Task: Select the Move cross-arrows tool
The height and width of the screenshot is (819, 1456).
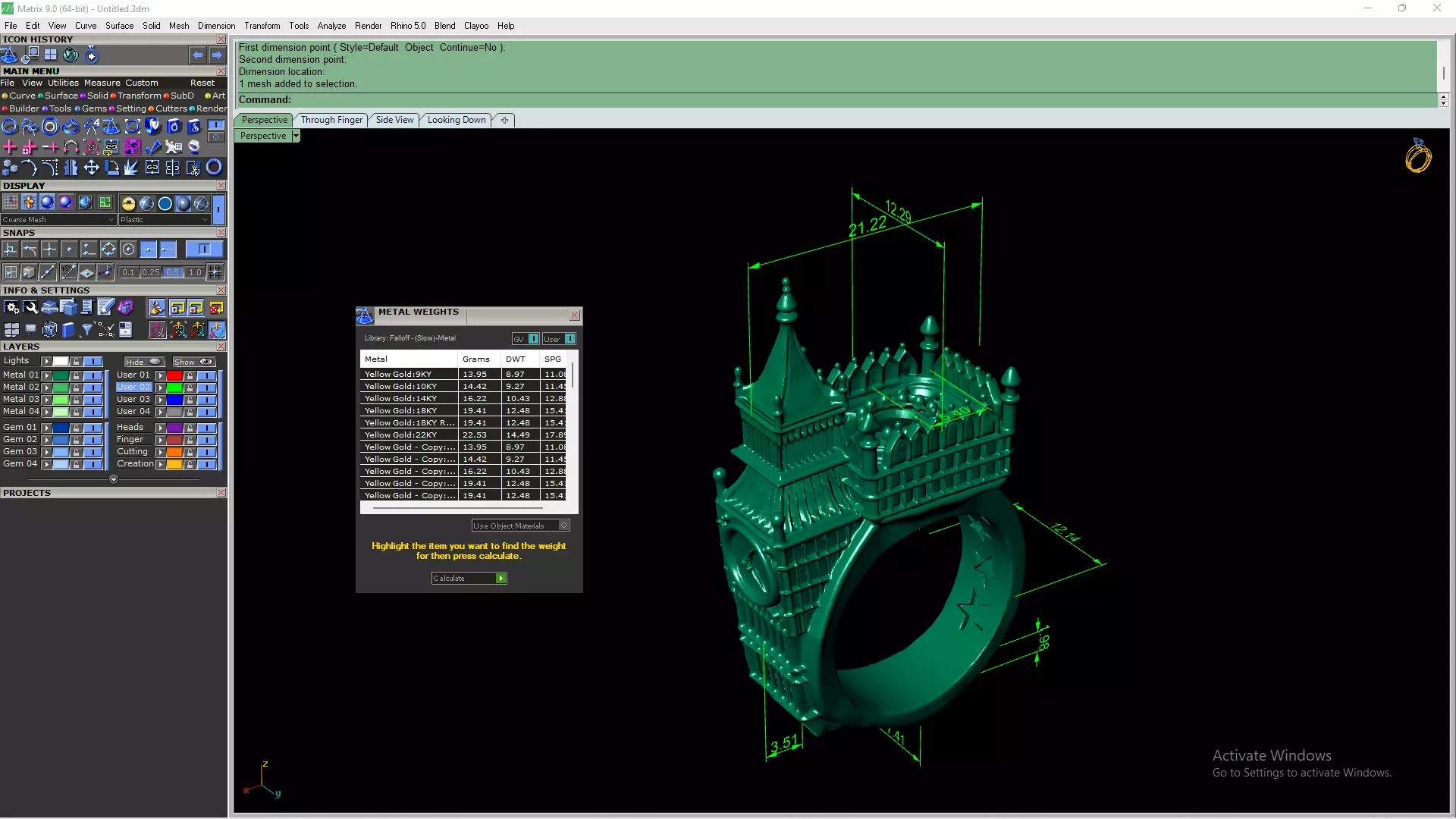Action: (91, 168)
